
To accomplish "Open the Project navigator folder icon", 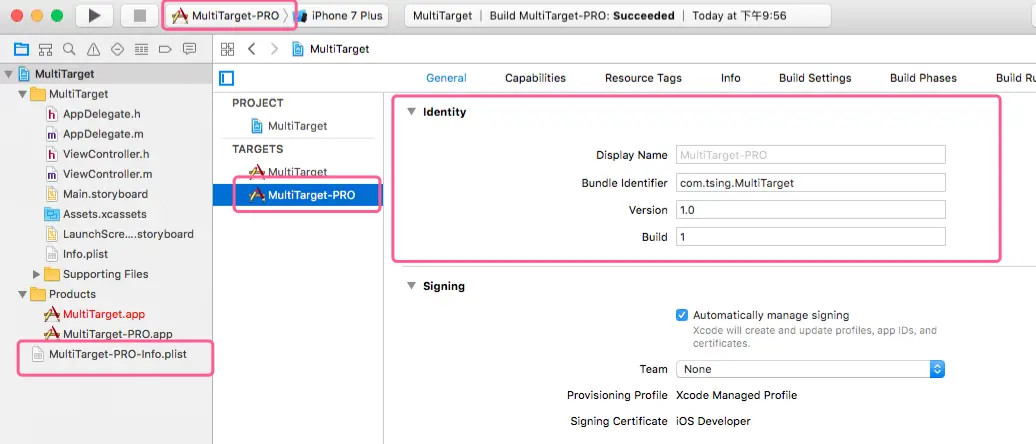I will pos(21,49).
